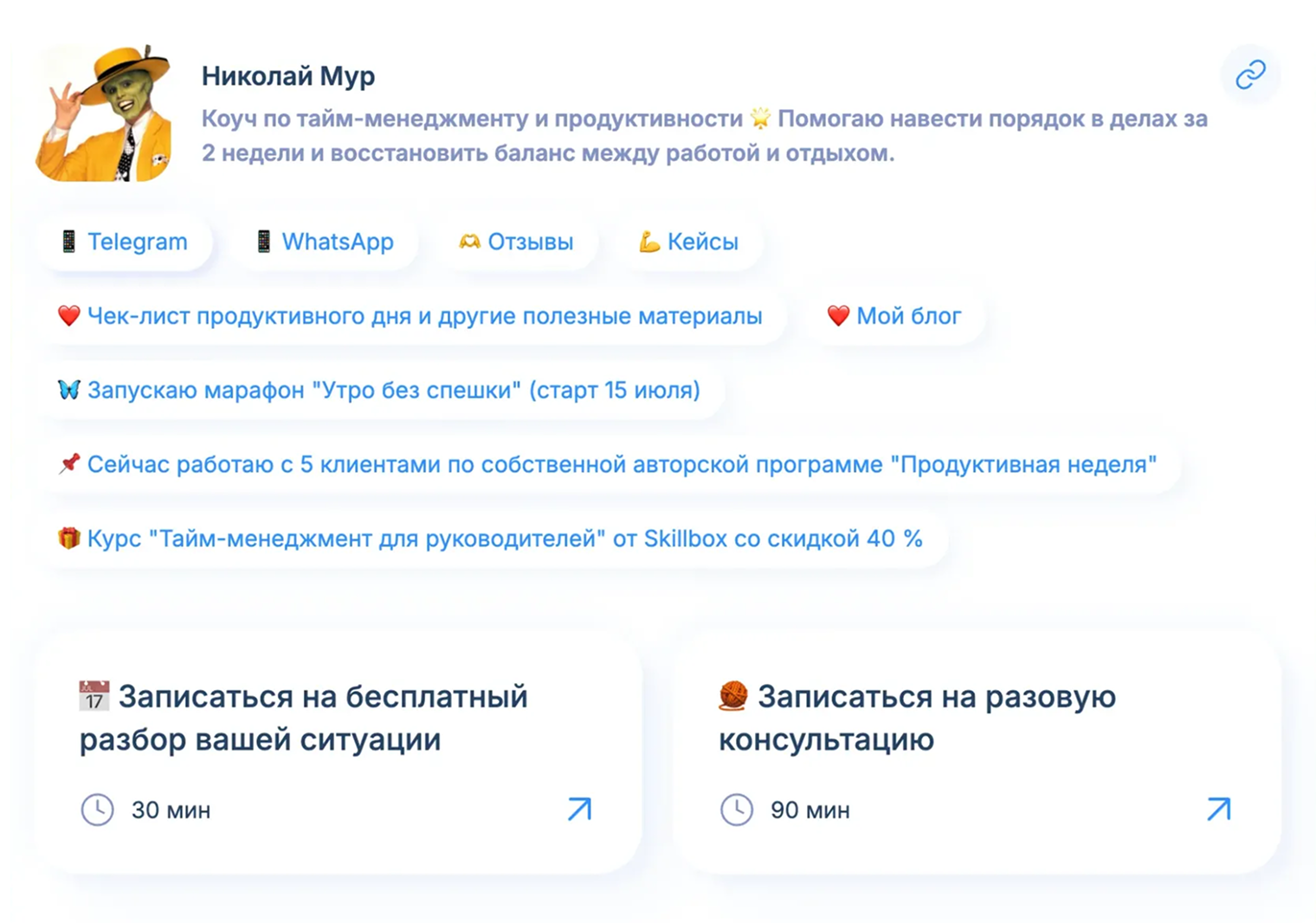This screenshot has height=923, width=1316.
Task: Click the heart icon beside Мой блог
Action: coord(838,316)
